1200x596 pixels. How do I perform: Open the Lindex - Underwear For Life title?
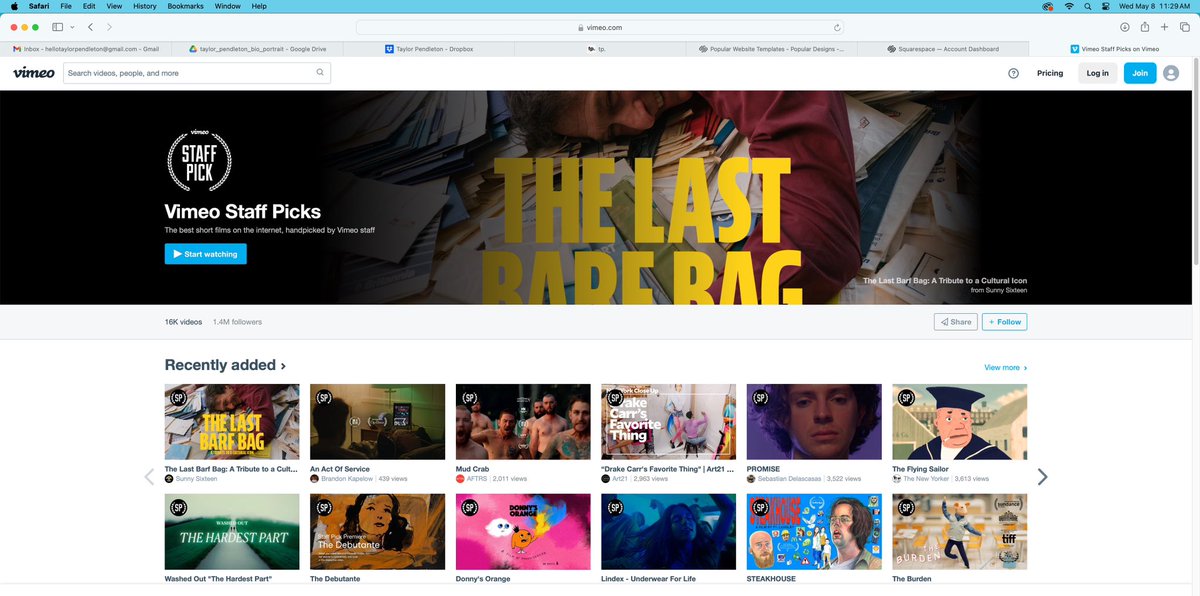648,579
